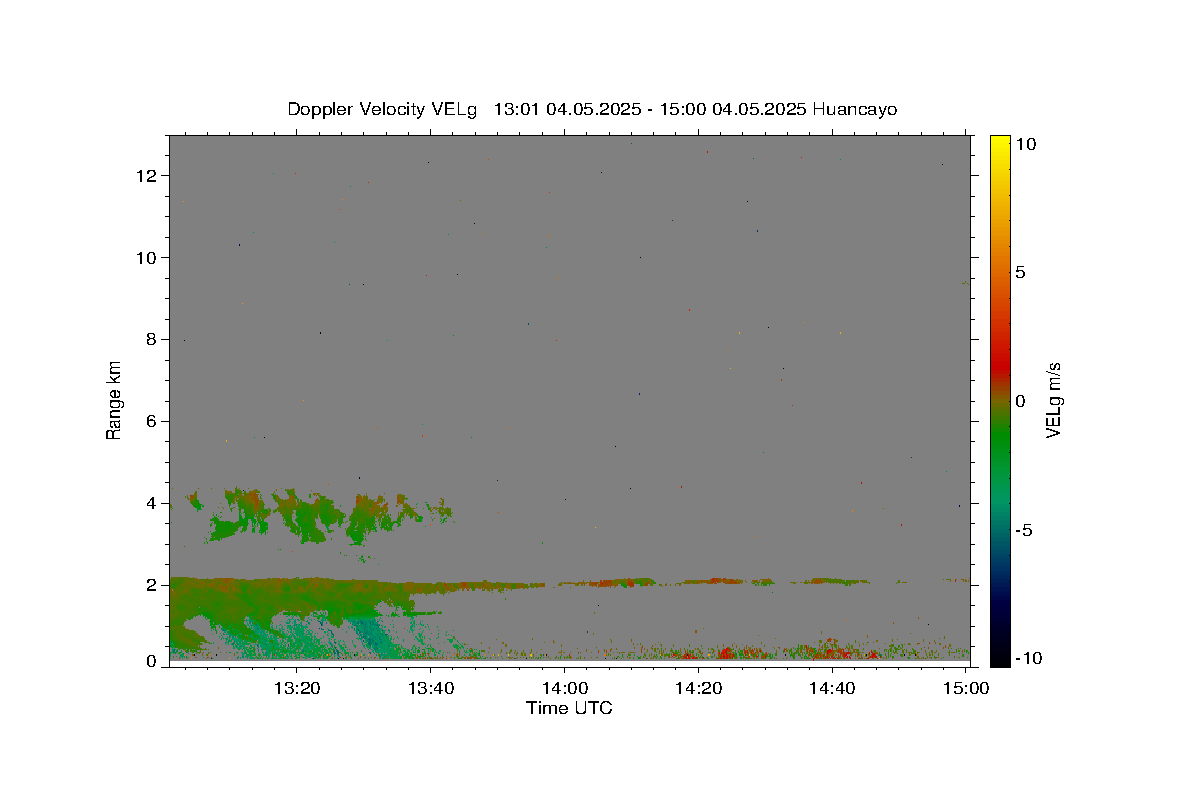Click the colorbar value 10 label
Image resolution: width=1200 pixels, height=800 pixels.
click(1027, 144)
